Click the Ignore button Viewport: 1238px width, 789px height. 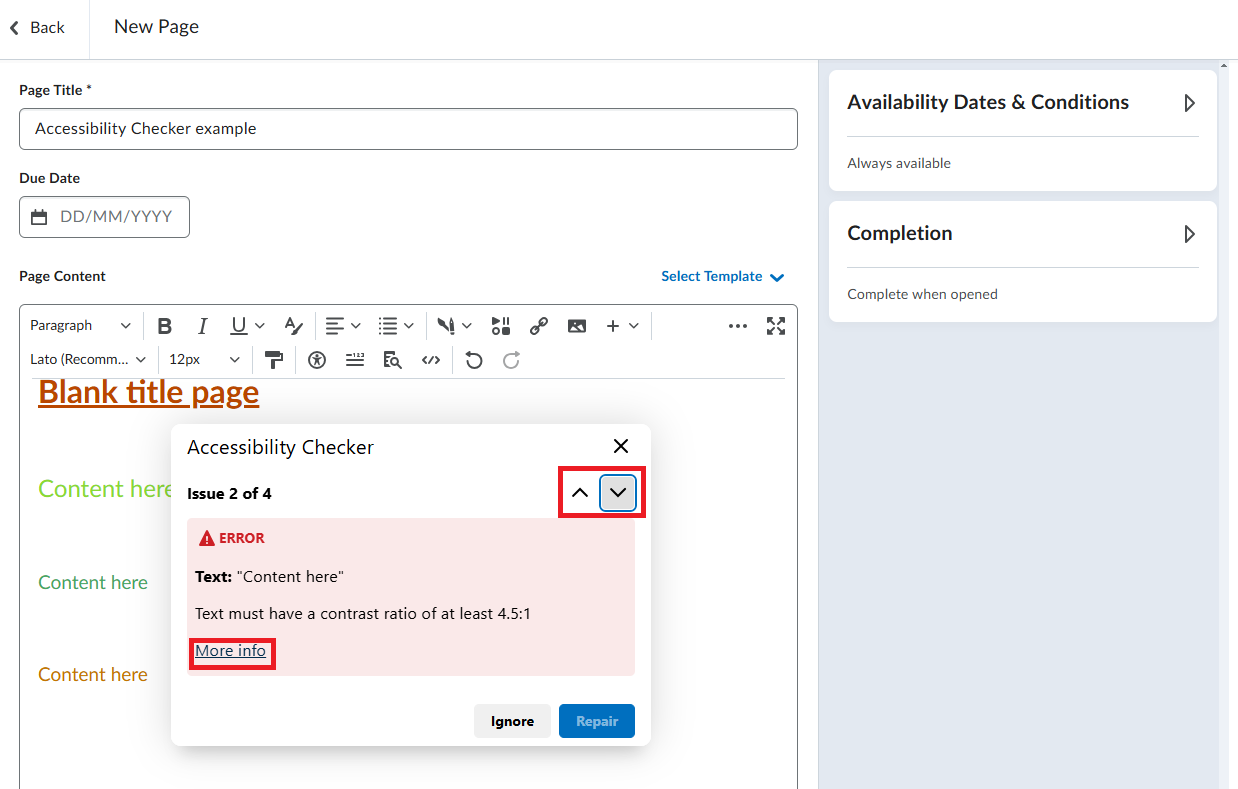tap(512, 721)
